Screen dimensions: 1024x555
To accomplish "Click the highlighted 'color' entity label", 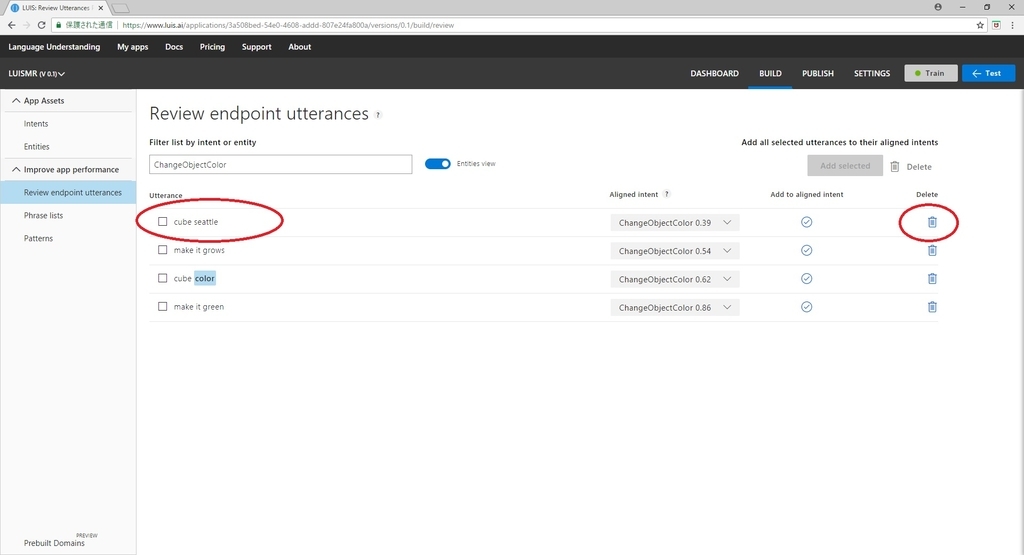I will click(x=204, y=278).
